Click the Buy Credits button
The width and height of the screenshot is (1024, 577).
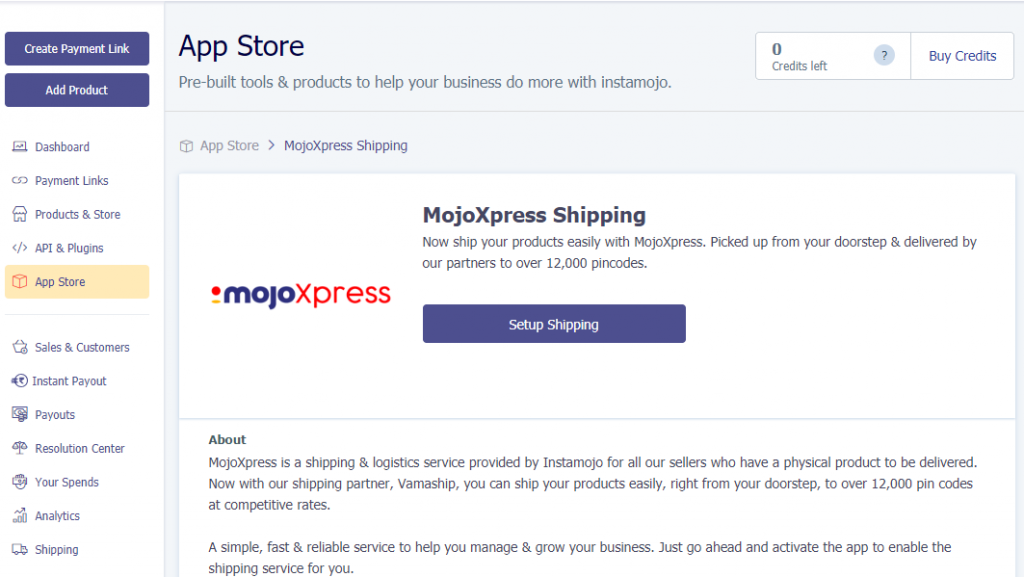(x=962, y=56)
